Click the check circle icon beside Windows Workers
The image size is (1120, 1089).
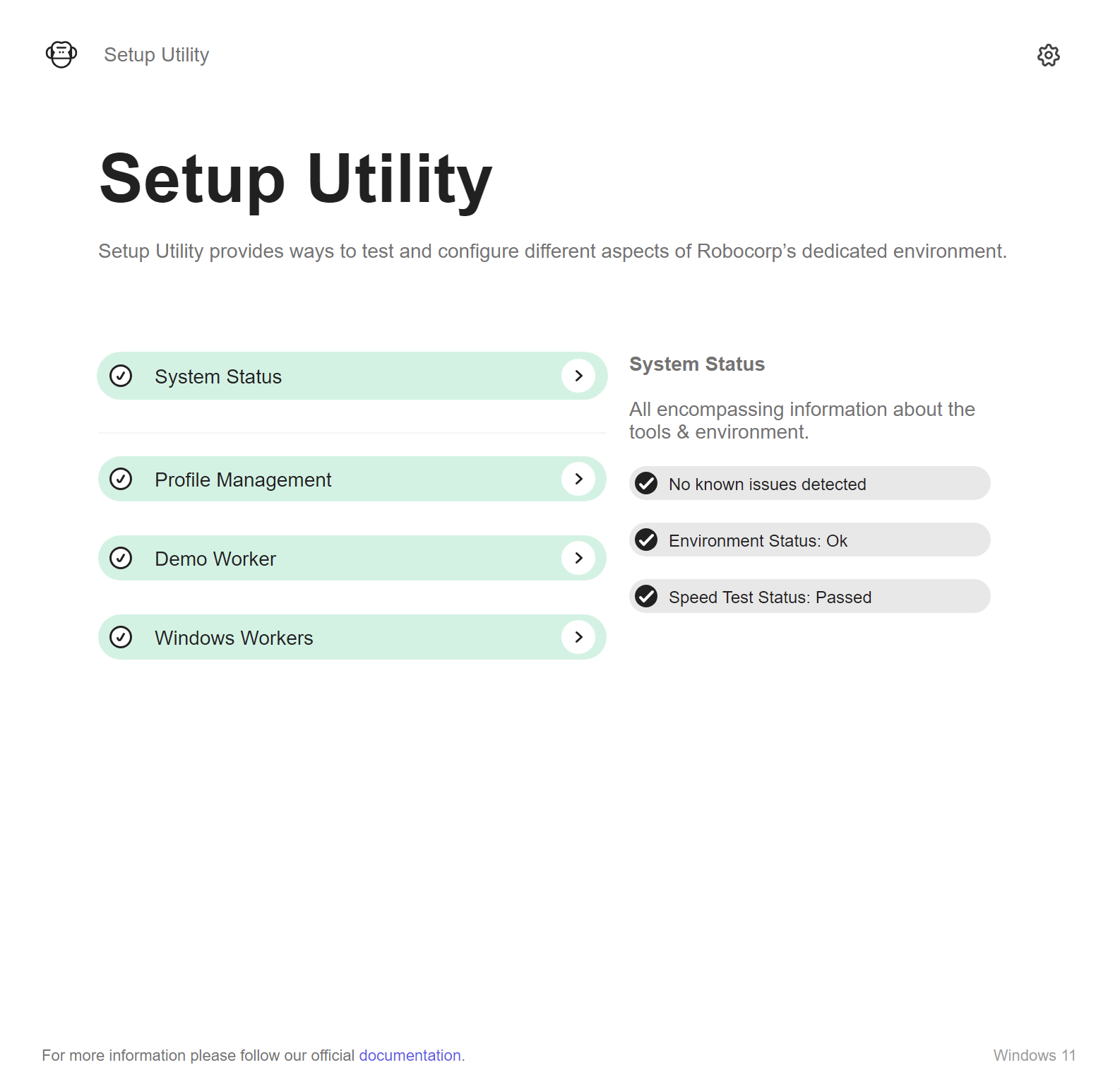121,637
